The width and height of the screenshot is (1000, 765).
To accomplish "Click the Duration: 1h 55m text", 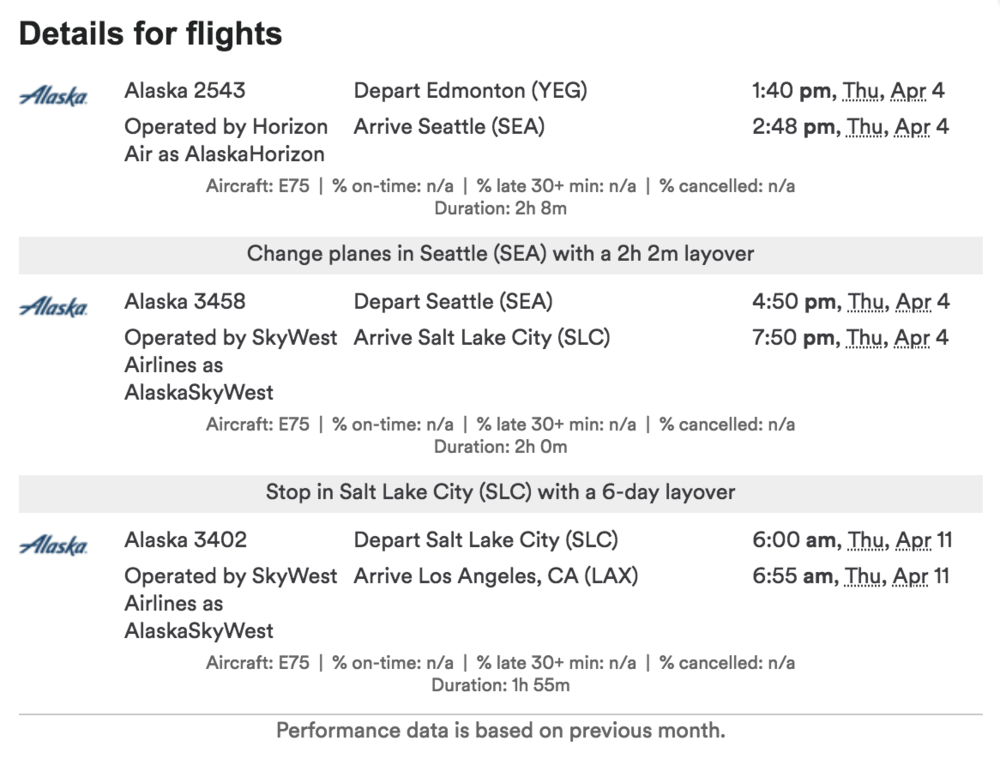I will pos(500,685).
